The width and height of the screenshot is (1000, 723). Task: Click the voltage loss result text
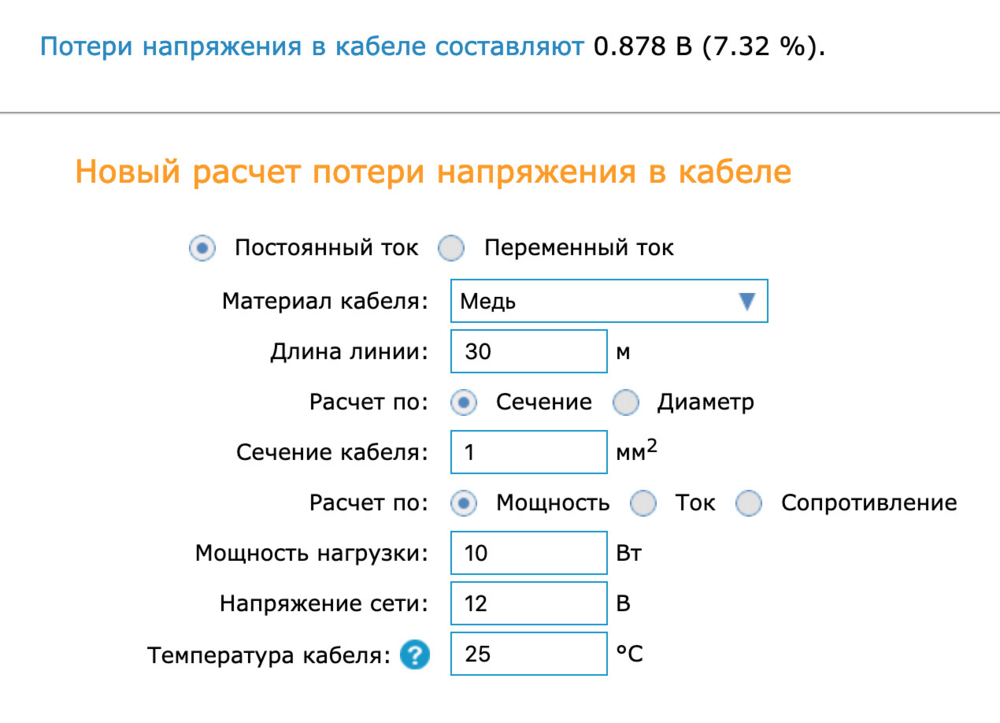coord(432,47)
